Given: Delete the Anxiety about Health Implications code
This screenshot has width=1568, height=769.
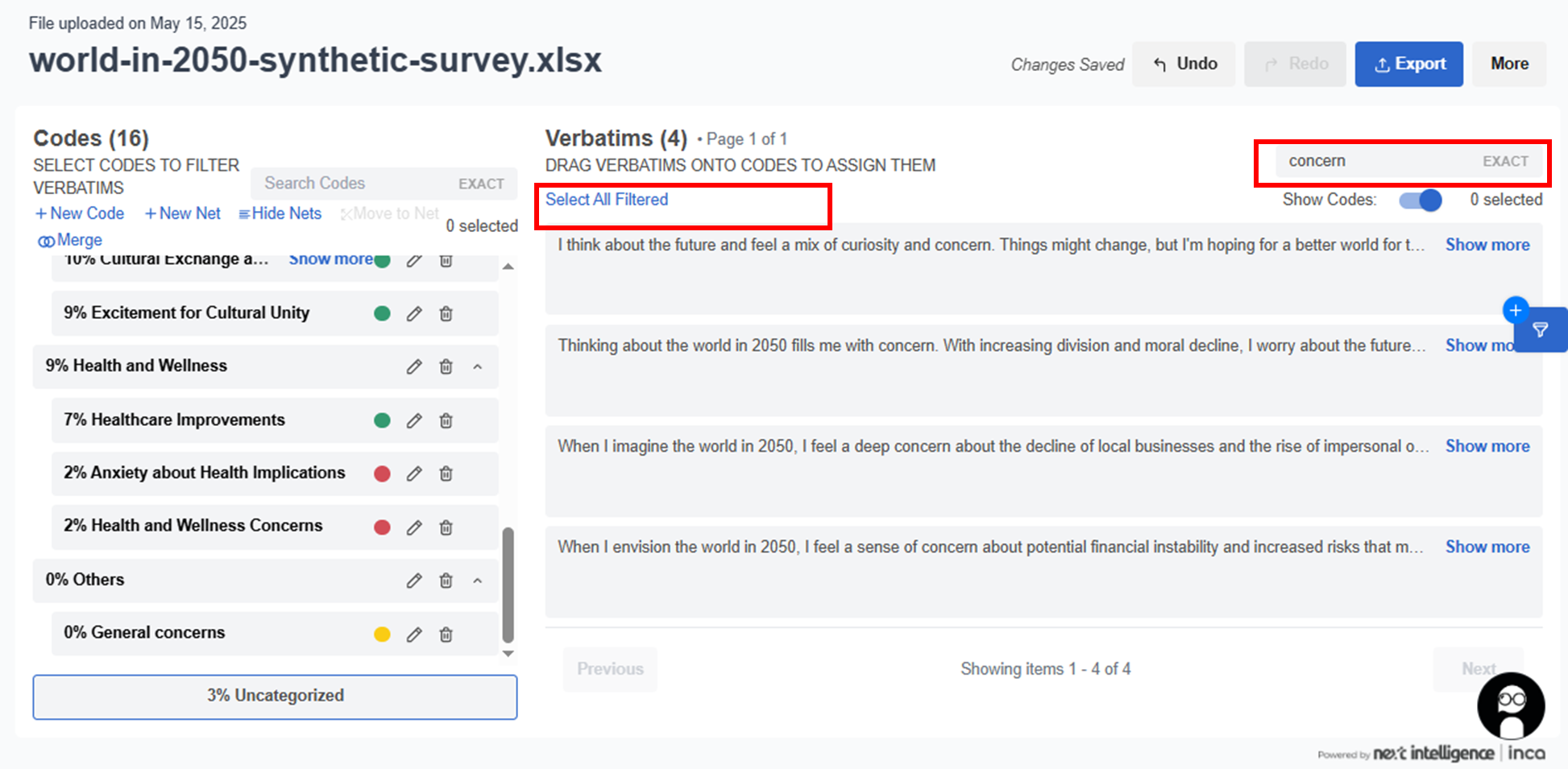Looking at the screenshot, I should coord(446,473).
